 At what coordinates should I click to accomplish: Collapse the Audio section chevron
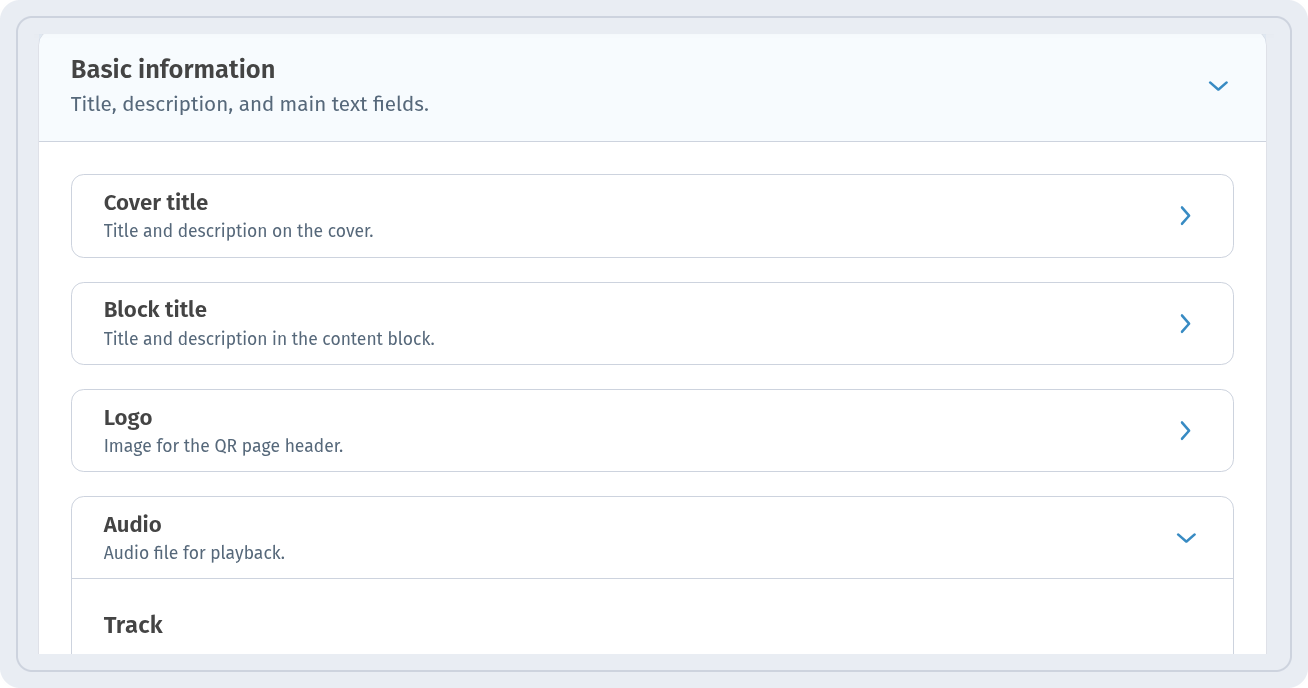(x=1186, y=538)
